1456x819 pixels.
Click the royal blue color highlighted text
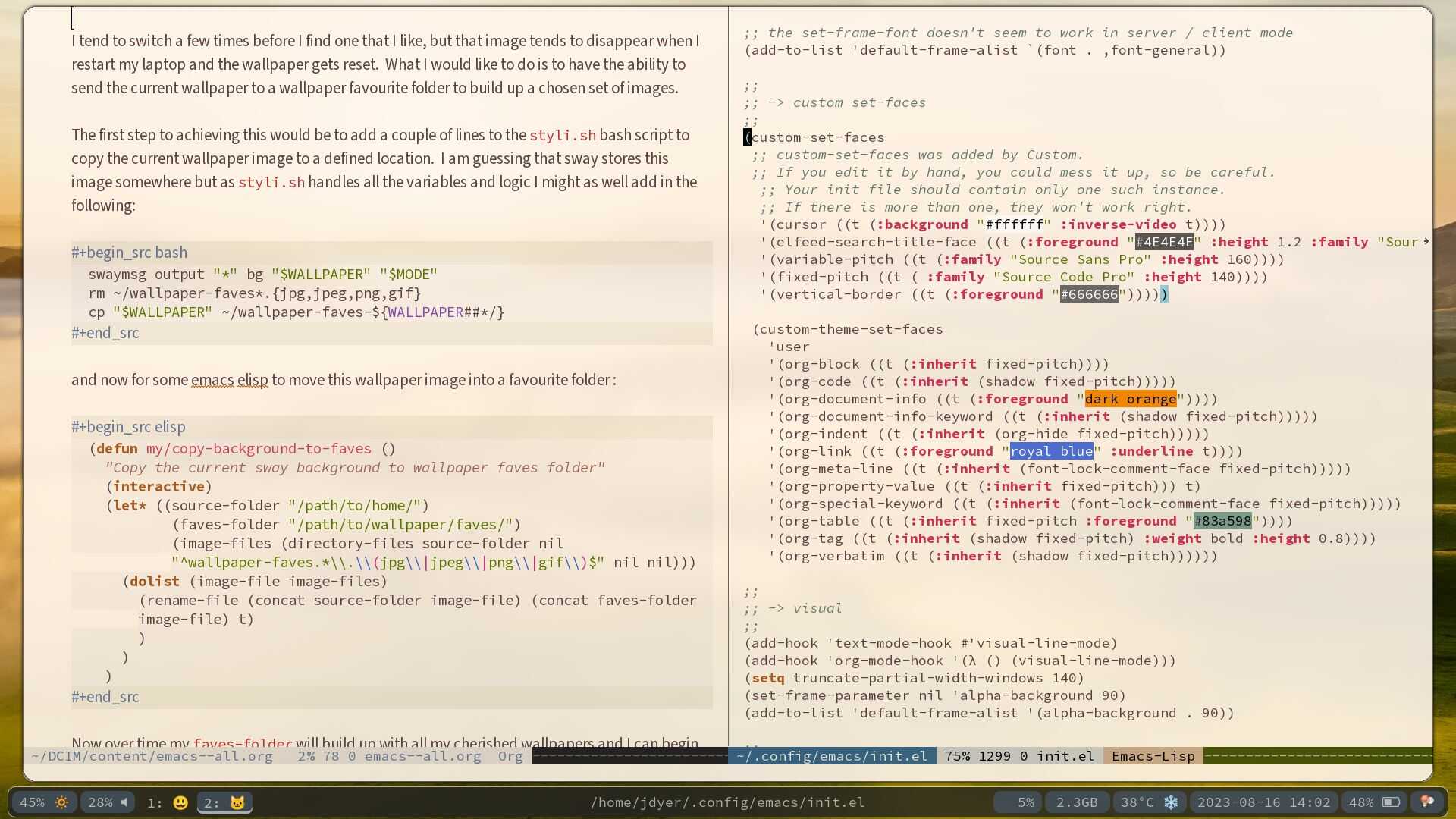click(x=1051, y=451)
